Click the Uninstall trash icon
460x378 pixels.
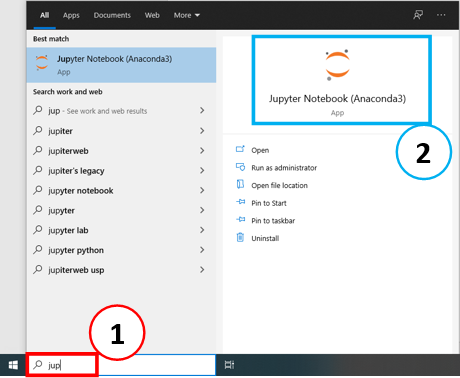point(240,237)
